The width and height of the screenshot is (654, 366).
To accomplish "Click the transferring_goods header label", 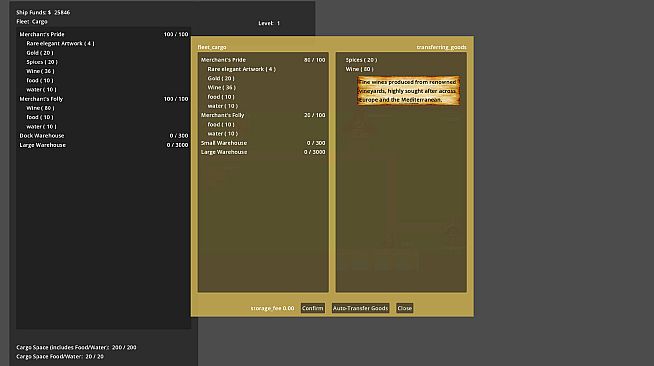I will click(x=441, y=47).
